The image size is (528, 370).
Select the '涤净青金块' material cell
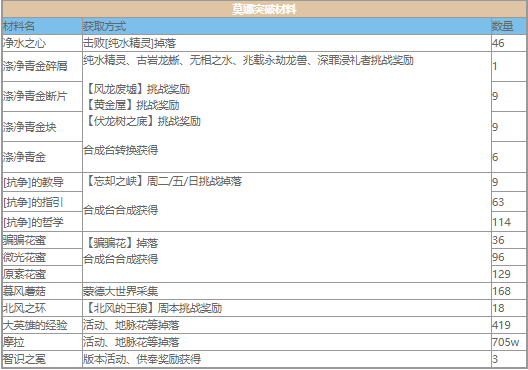42,127
